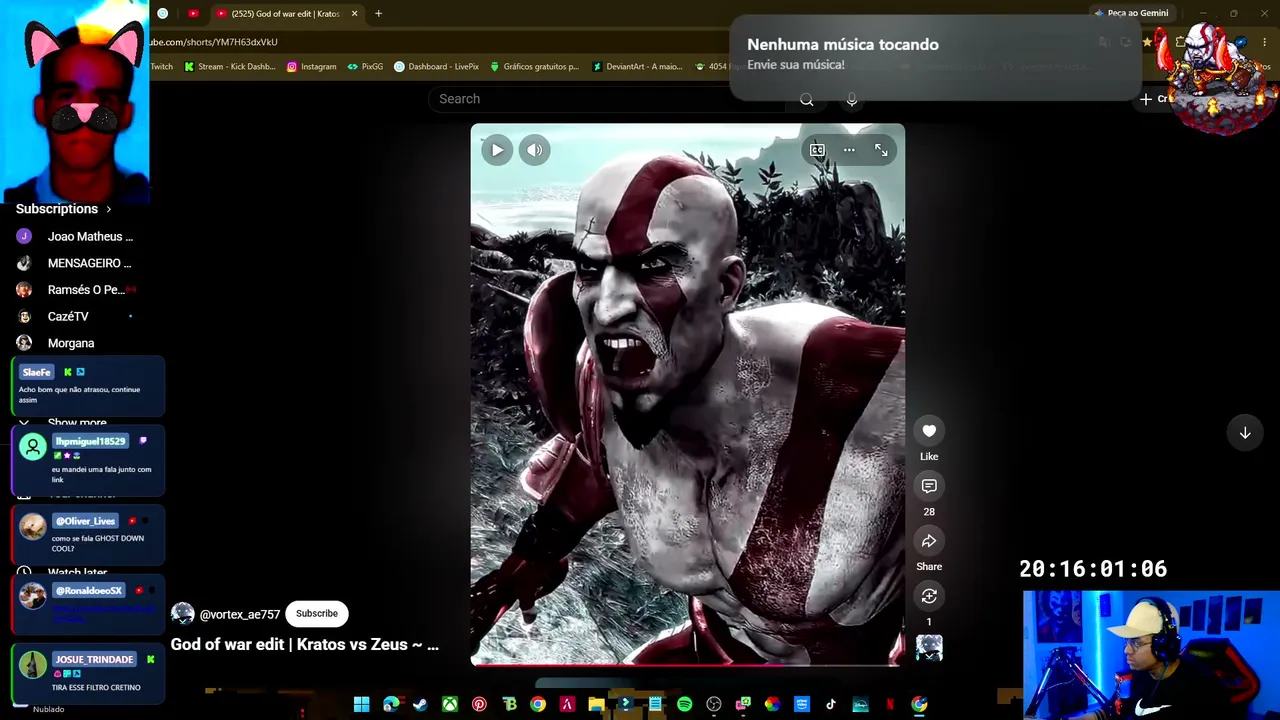Open Peça ao Gemini
Viewport: 1280px width, 720px height.
[1131, 13]
